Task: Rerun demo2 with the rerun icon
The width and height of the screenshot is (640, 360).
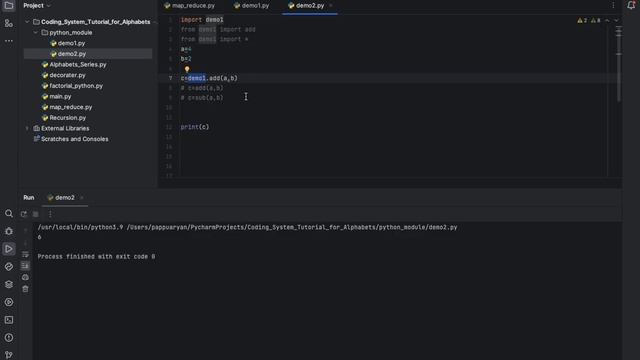Action: click(24, 214)
